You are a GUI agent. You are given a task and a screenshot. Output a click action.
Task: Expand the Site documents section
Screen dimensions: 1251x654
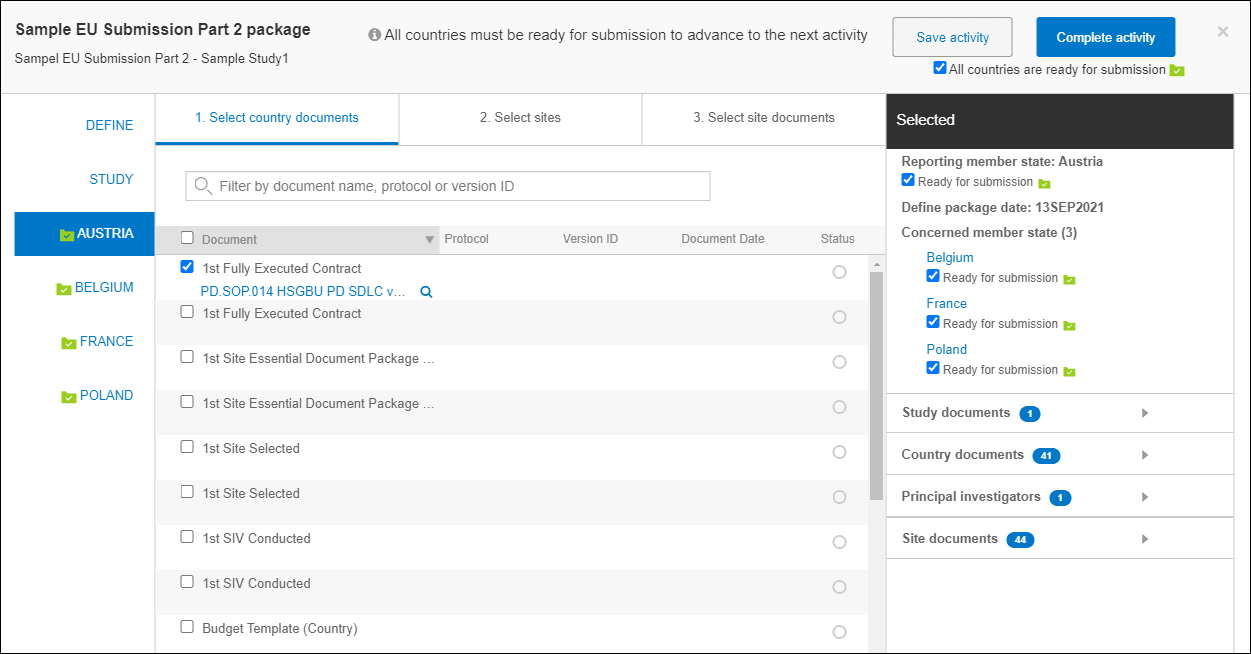1145,539
